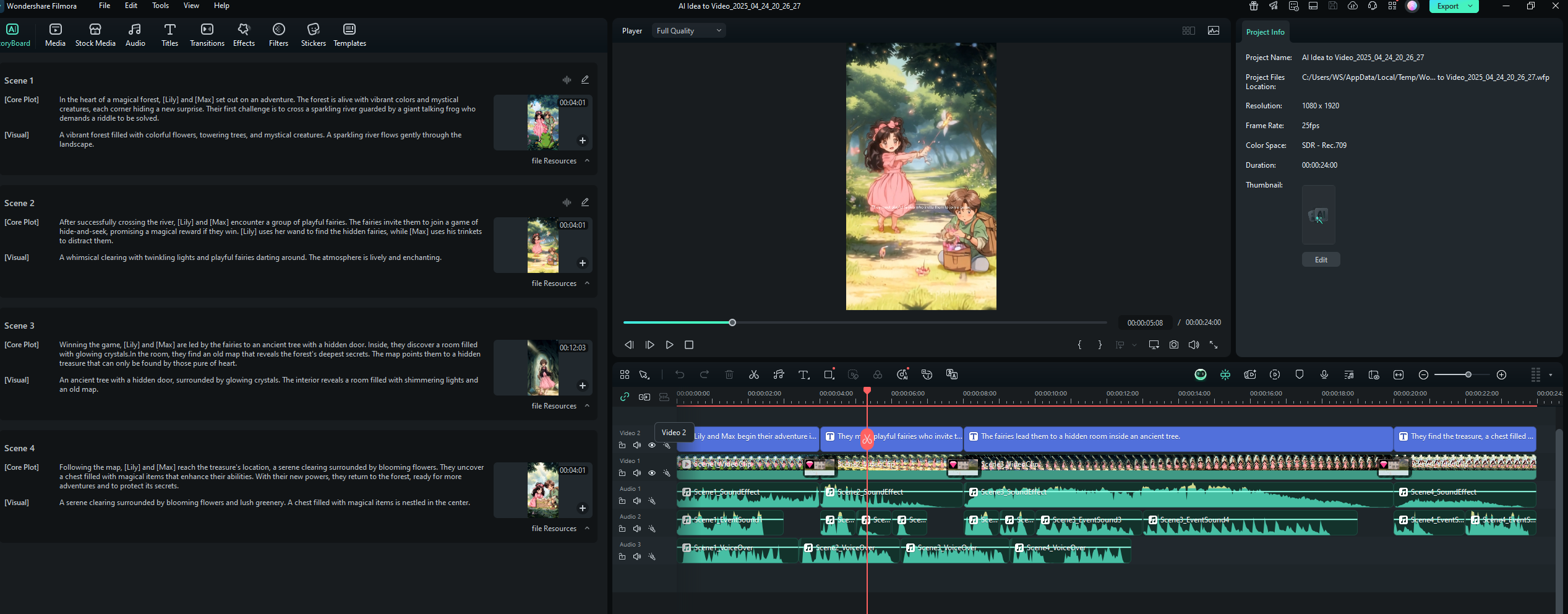
Task: Select the Project Info tab
Action: coord(1265,32)
